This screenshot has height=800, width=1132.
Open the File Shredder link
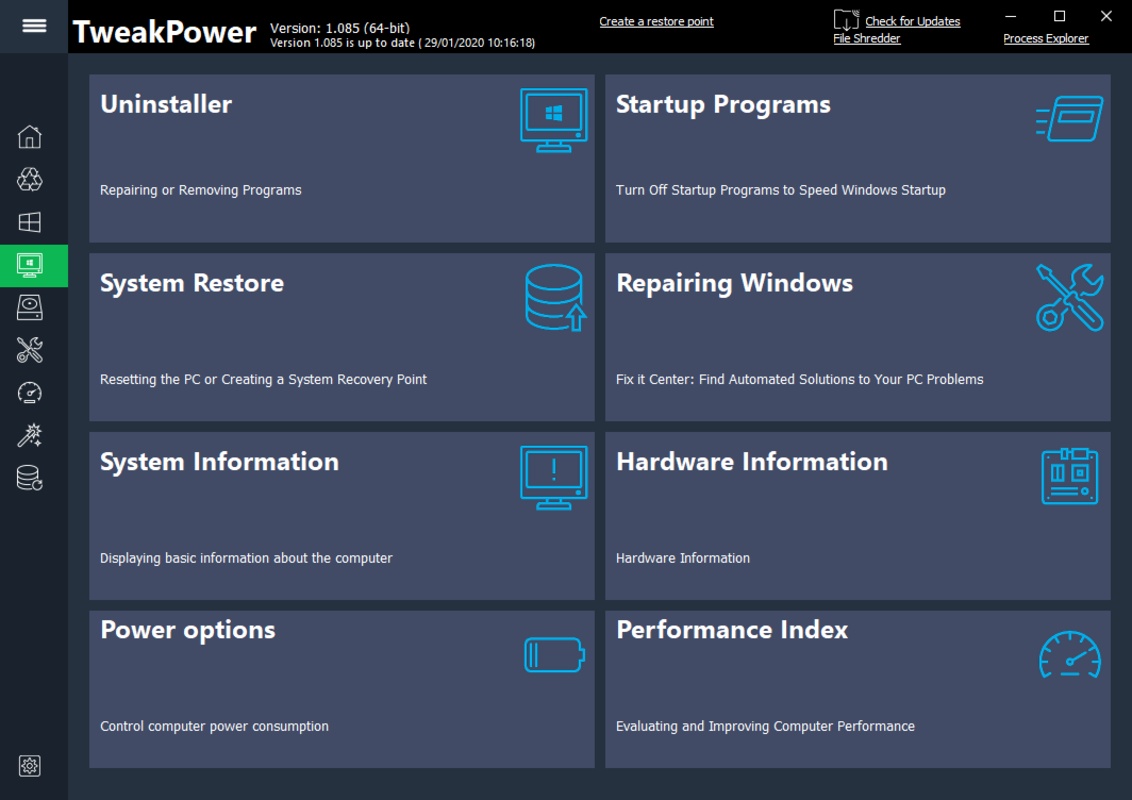(x=866, y=38)
